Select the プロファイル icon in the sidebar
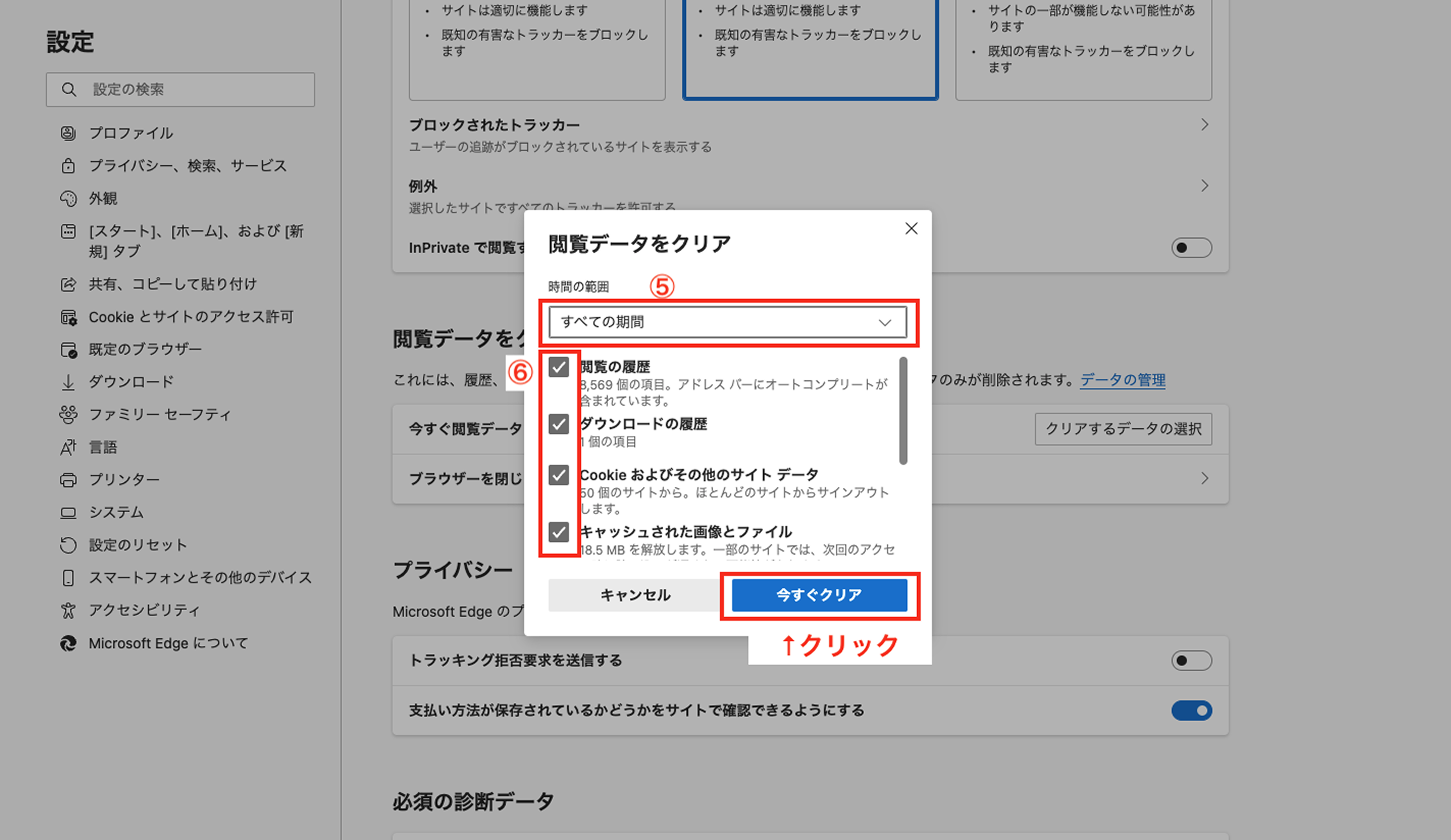Viewport: 1451px width, 840px height. (x=68, y=133)
